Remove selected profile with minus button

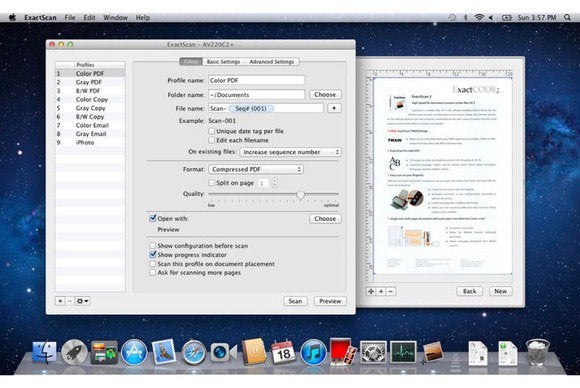(69, 301)
